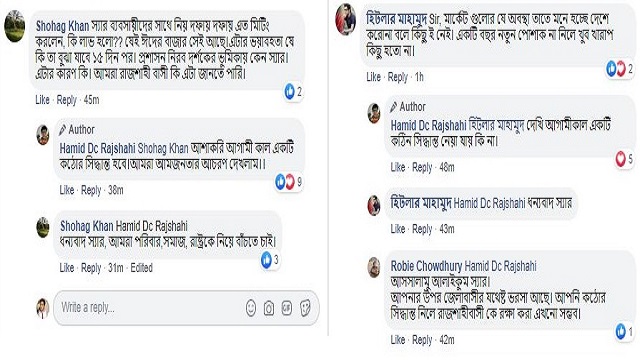Screen dimensions: 640x360
Task: Open the Edited history link on Shohag's reply
Action: tap(142, 268)
